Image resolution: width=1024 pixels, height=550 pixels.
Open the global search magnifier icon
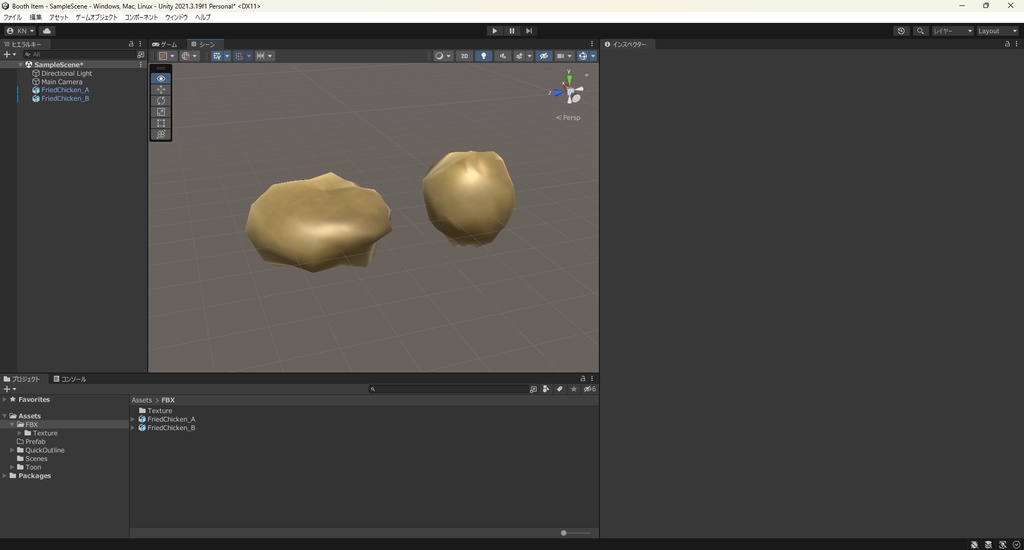(x=920, y=31)
